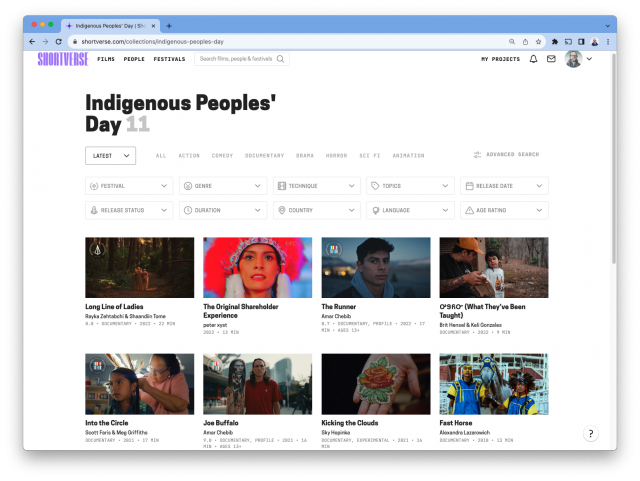The image size is (640, 481).
Task: Open the Latest sort dropdown
Action: pos(110,156)
